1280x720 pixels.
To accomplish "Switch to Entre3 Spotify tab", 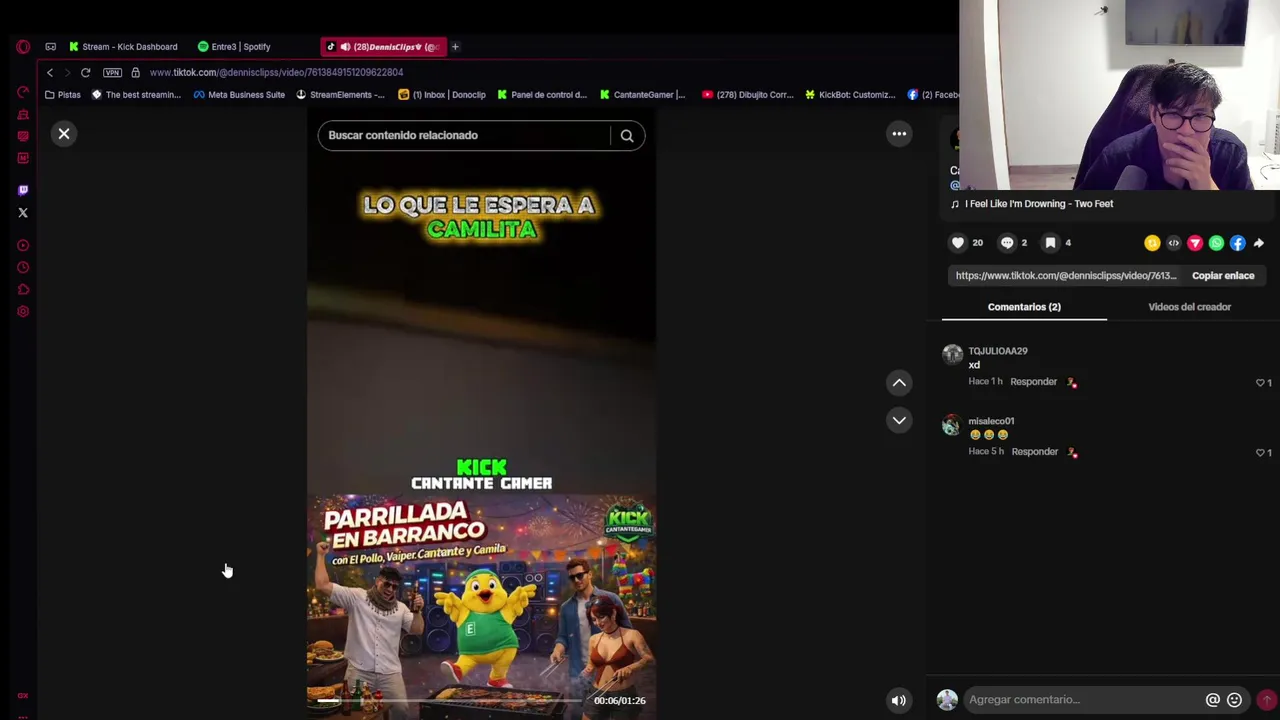I will tap(234, 47).
